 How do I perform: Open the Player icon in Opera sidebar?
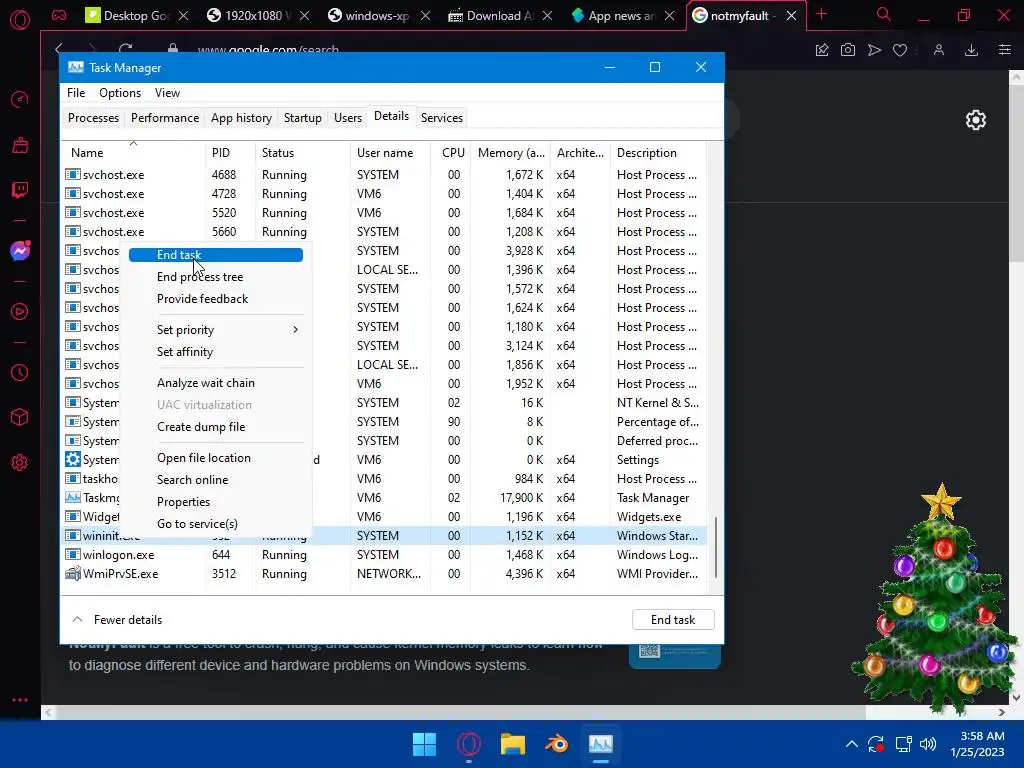pyautogui.click(x=20, y=312)
